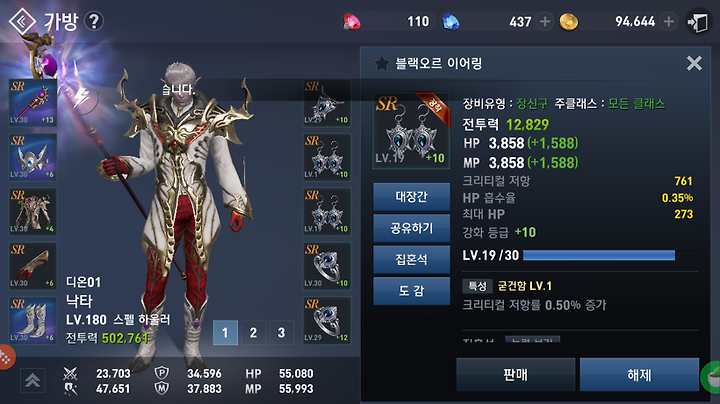Expand the stats panel with up chevrons
The image size is (720, 404).
pyautogui.click(x=33, y=380)
